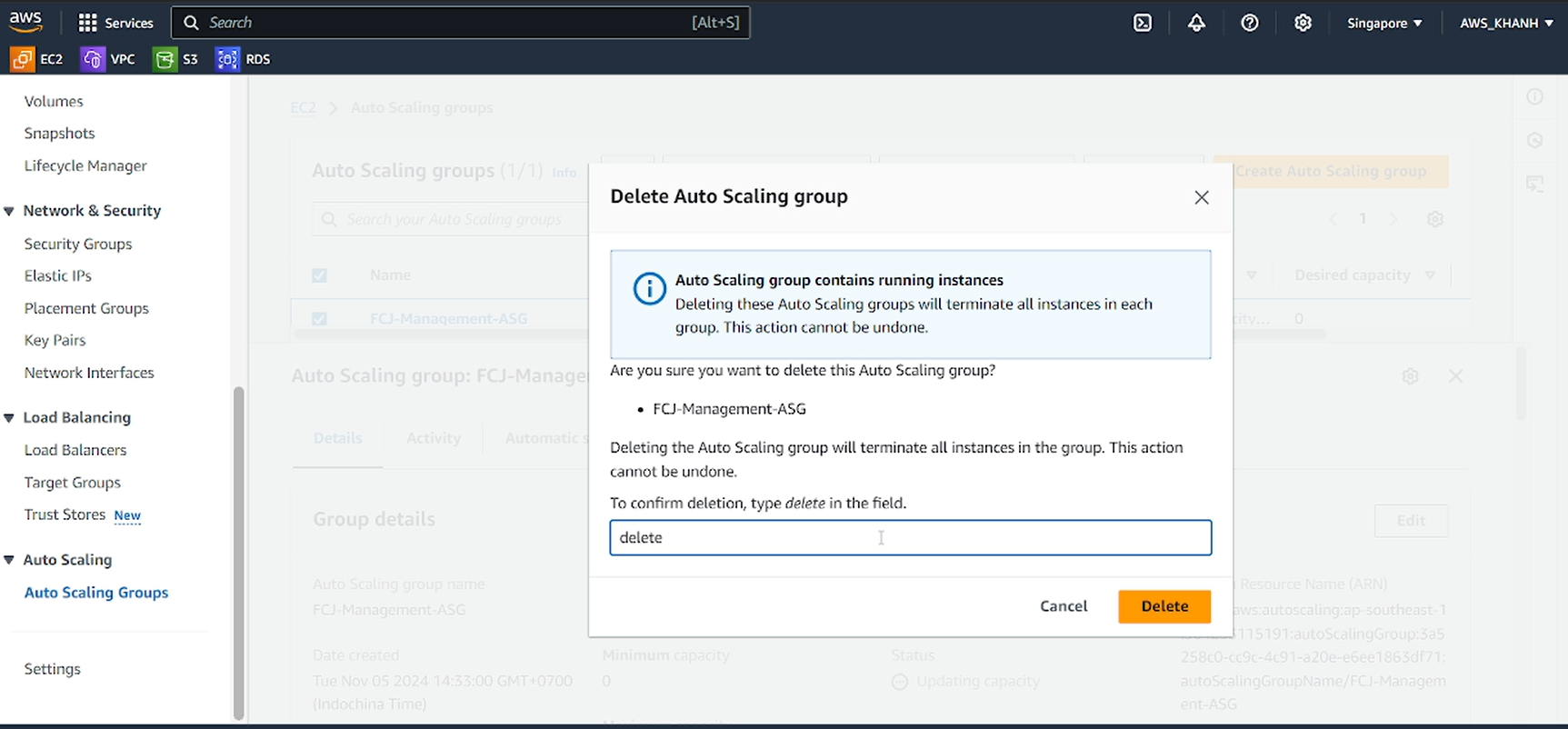Image resolution: width=1568 pixels, height=729 pixels.
Task: Open the info panel icon on right rail
Action: [1535, 96]
